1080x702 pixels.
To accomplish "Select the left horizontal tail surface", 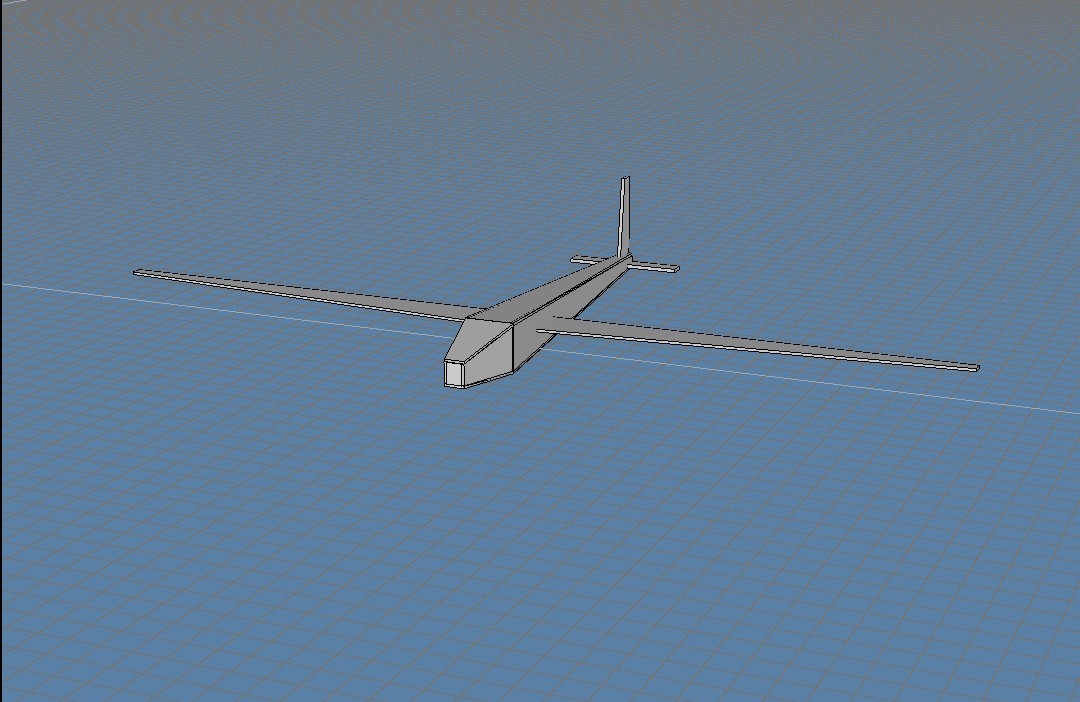I will (585, 258).
